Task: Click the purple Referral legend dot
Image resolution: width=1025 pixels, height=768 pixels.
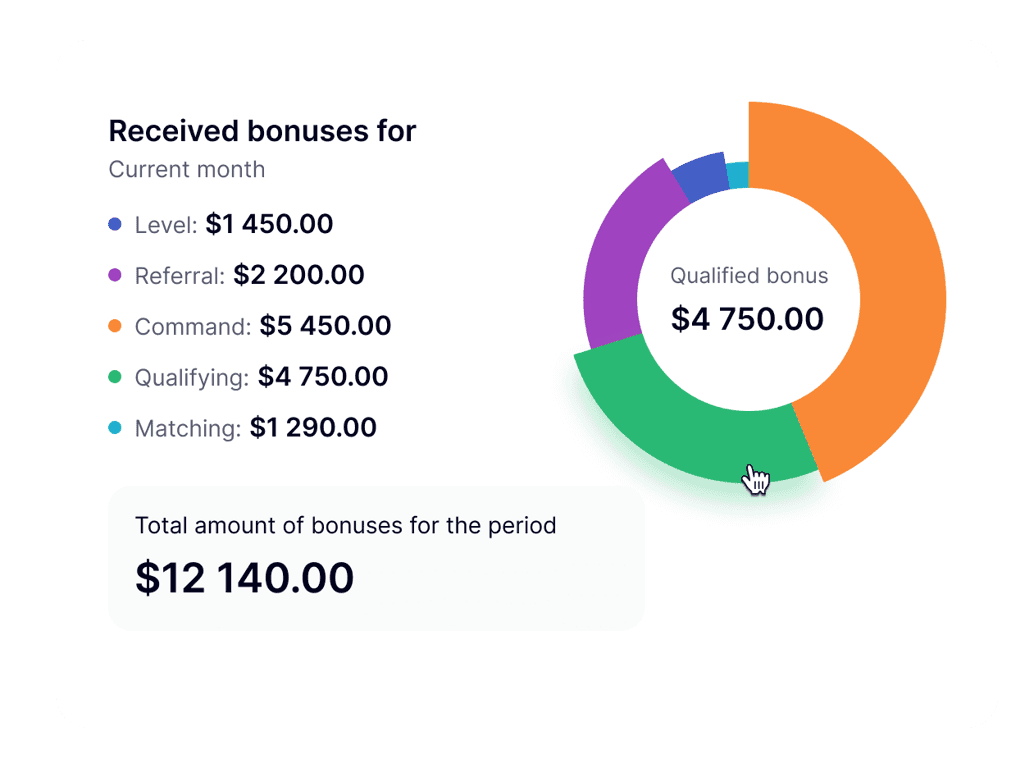Action: (115, 275)
